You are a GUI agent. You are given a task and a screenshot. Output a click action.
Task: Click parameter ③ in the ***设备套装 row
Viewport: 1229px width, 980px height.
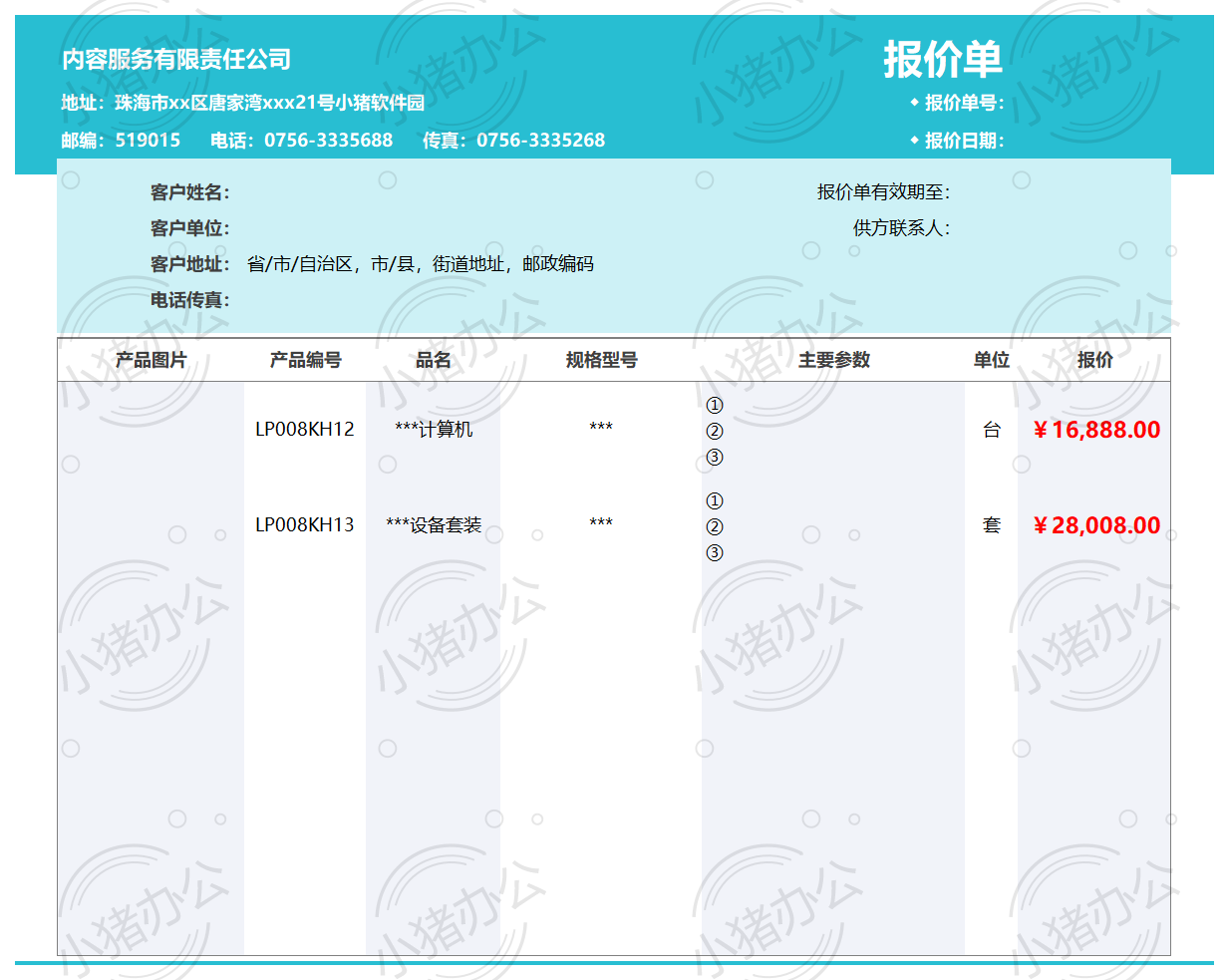point(715,553)
